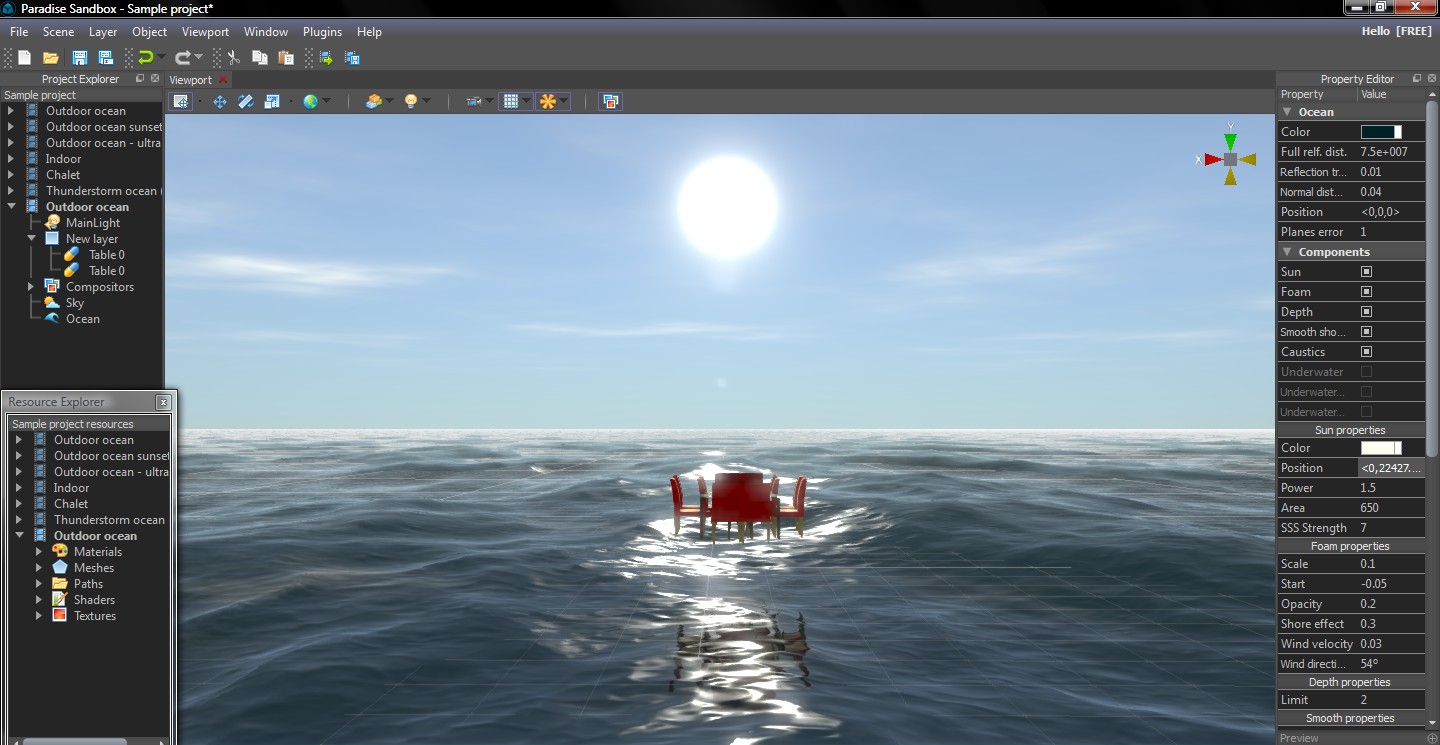This screenshot has height=745, width=1440.
Task: Expand Indoor scene in Project Explorer
Action: pos(11,159)
